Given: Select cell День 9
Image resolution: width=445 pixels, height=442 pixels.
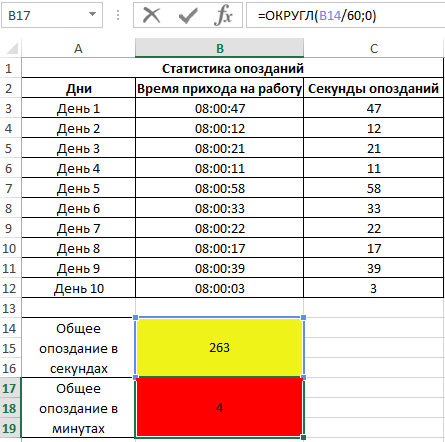Looking at the screenshot, I should point(78,268).
